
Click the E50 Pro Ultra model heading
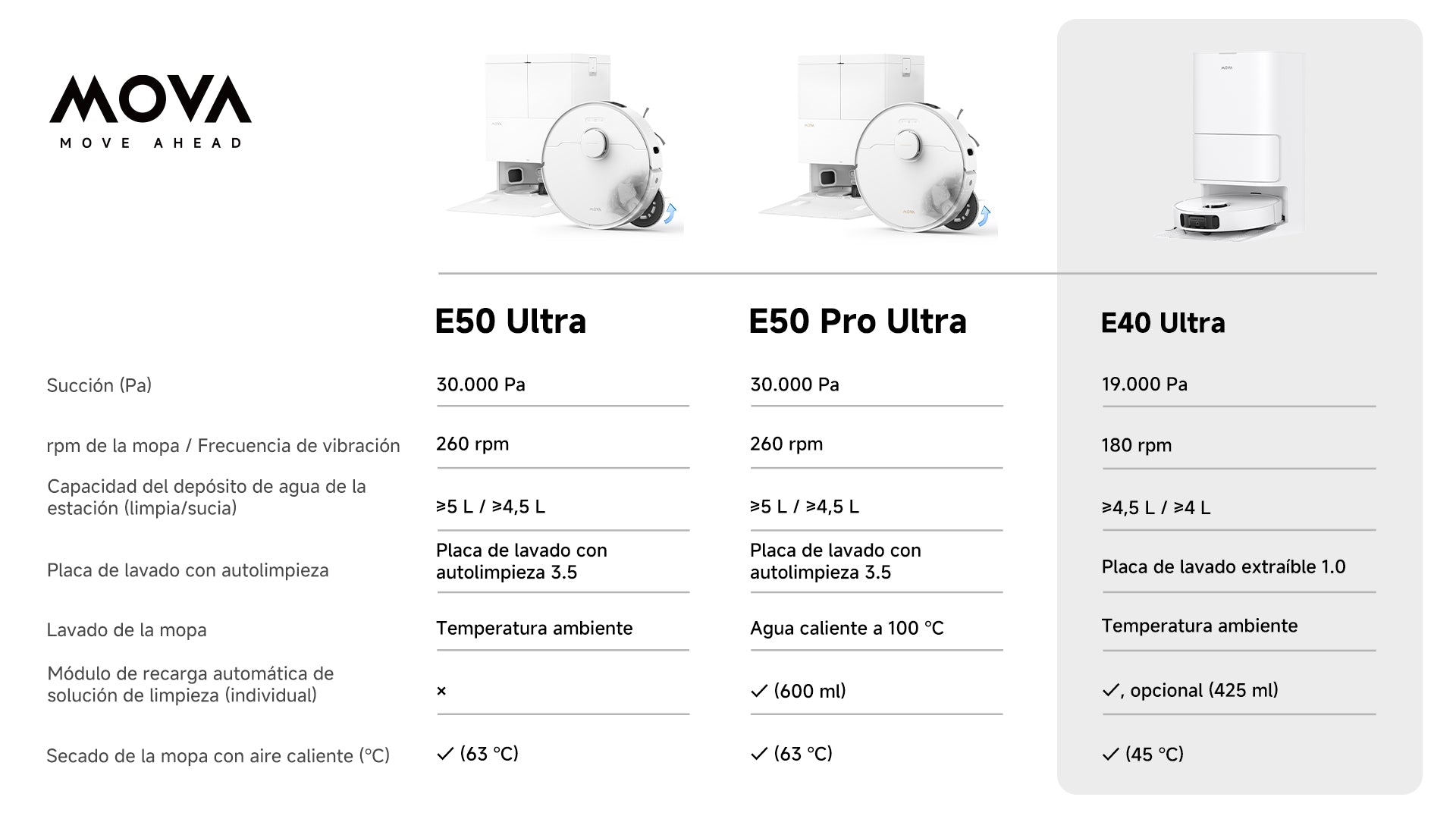pos(858,321)
